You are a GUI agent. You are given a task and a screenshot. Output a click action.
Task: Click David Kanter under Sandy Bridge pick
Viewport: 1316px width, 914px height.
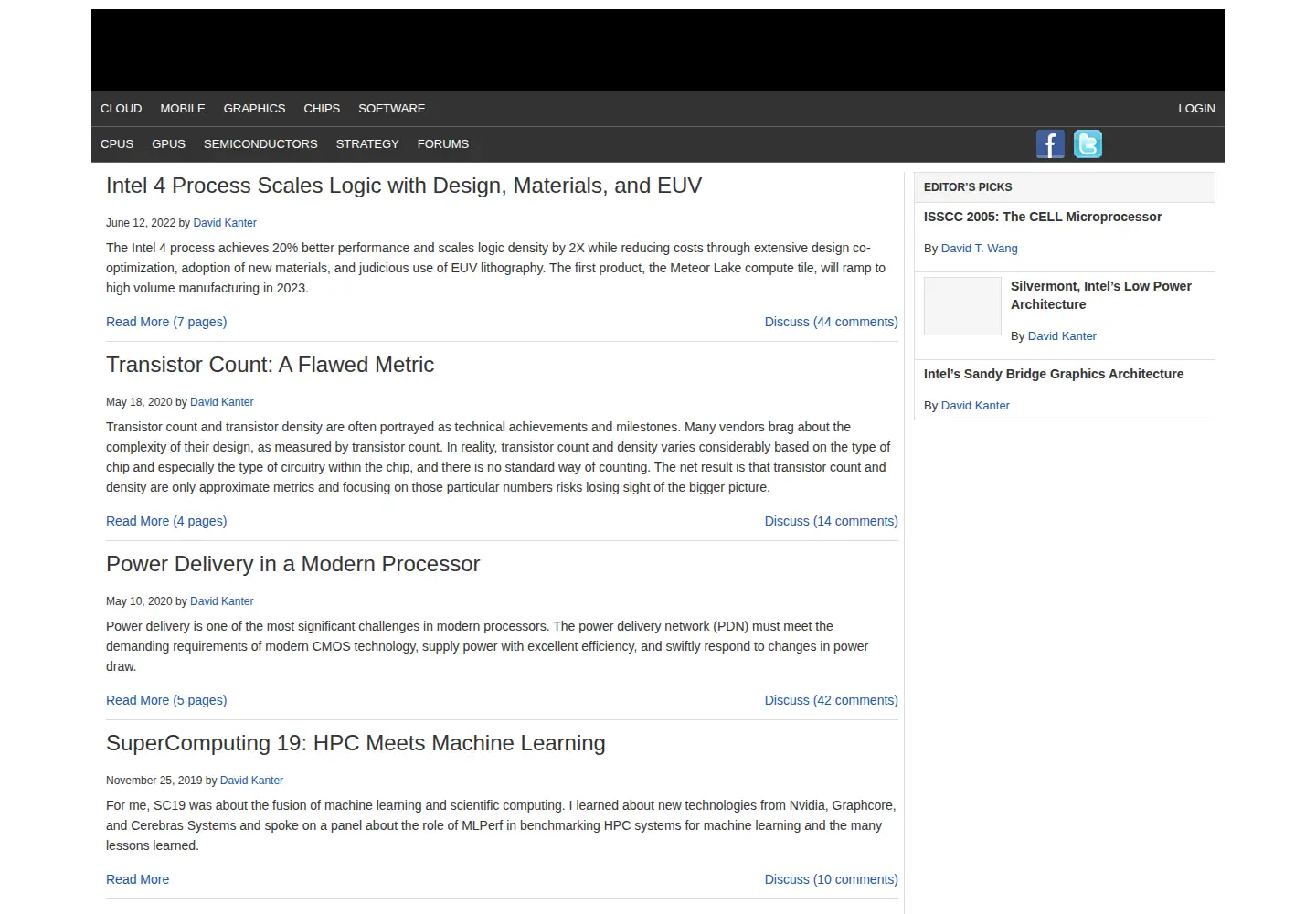point(975,406)
